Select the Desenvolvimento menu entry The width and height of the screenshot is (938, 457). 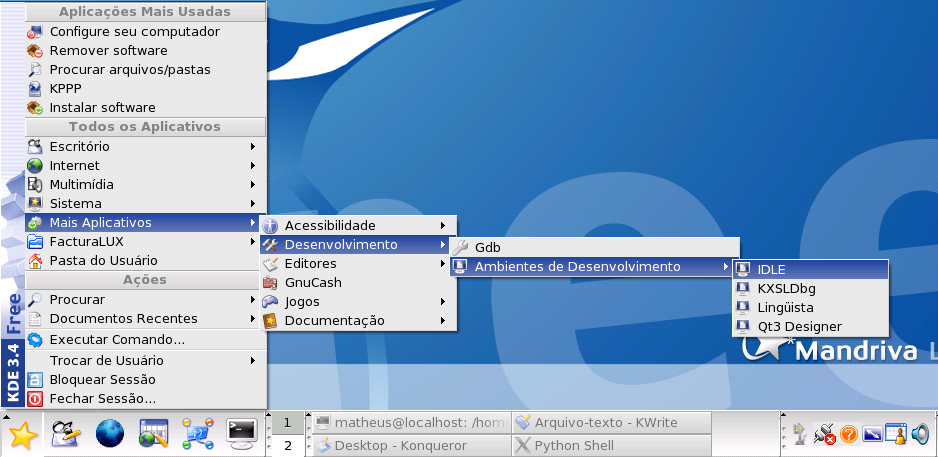coord(358,245)
